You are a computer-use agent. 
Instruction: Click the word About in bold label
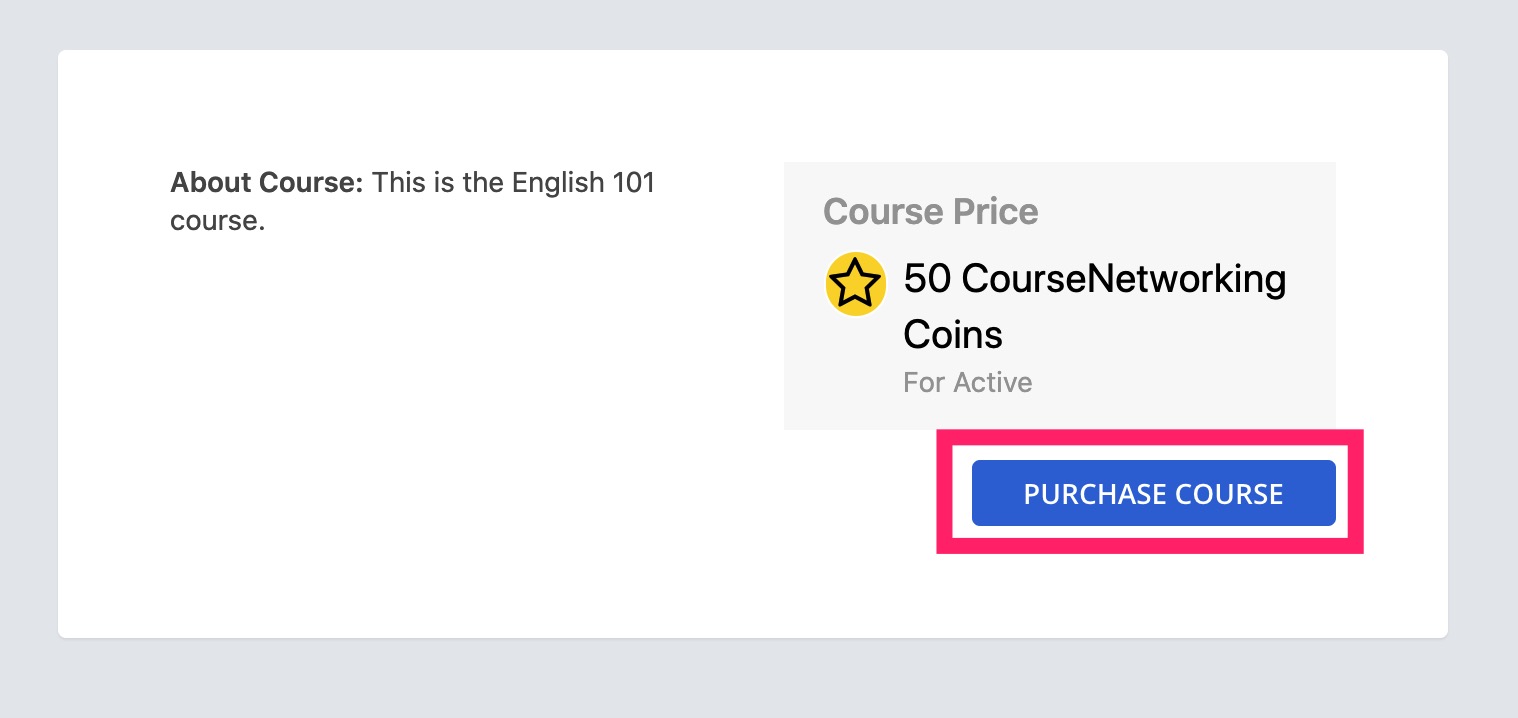click(x=211, y=183)
